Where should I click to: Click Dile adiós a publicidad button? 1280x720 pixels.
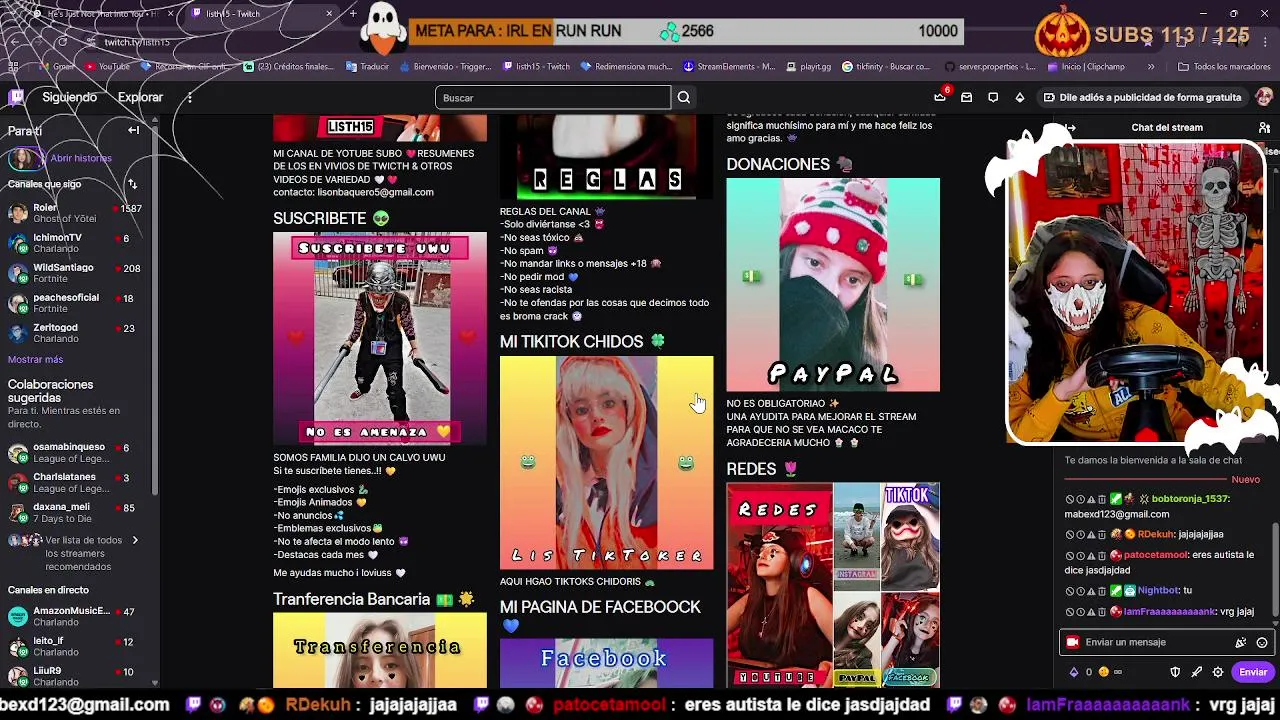pos(1142,97)
